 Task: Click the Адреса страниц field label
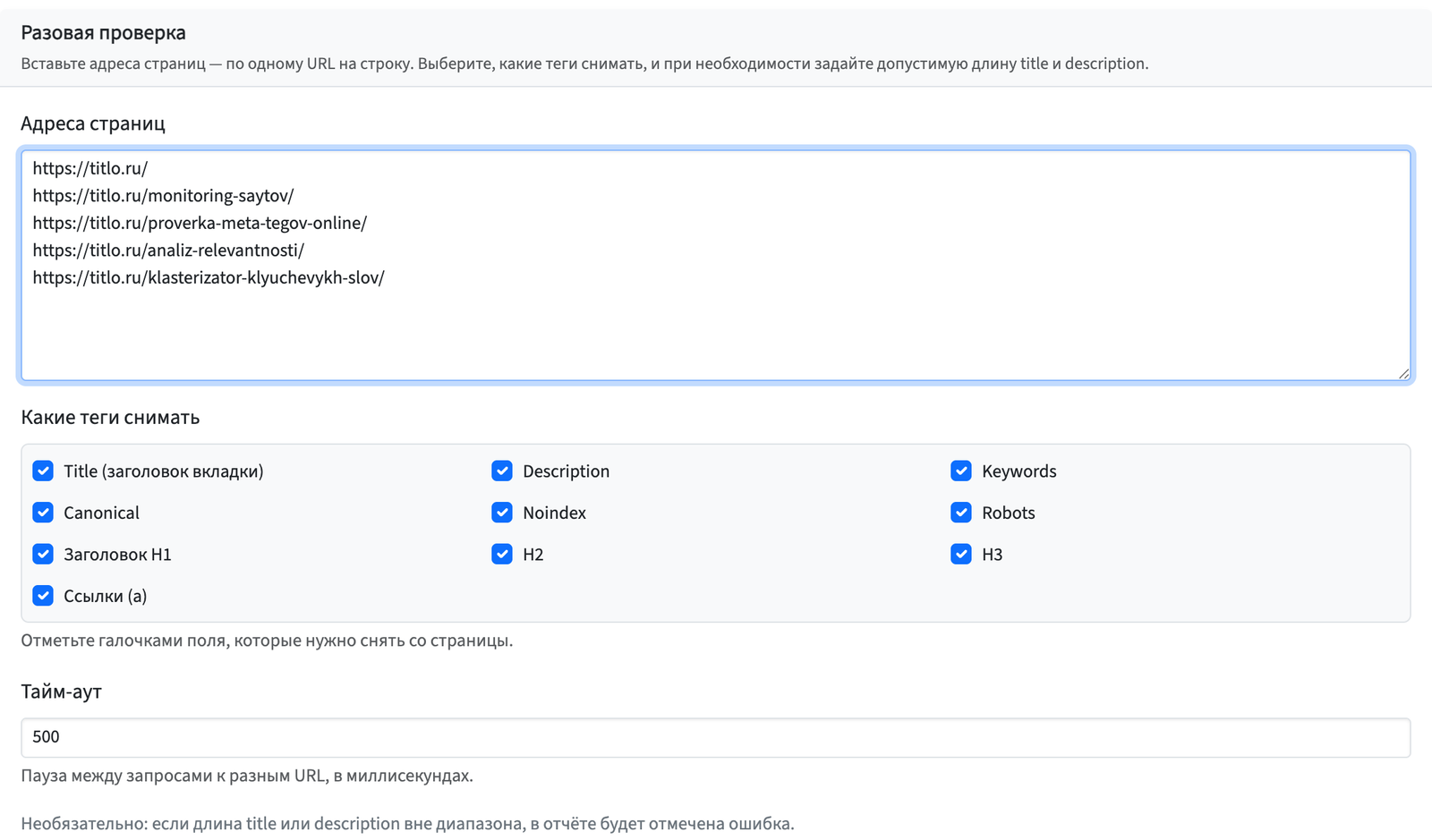coord(93,123)
